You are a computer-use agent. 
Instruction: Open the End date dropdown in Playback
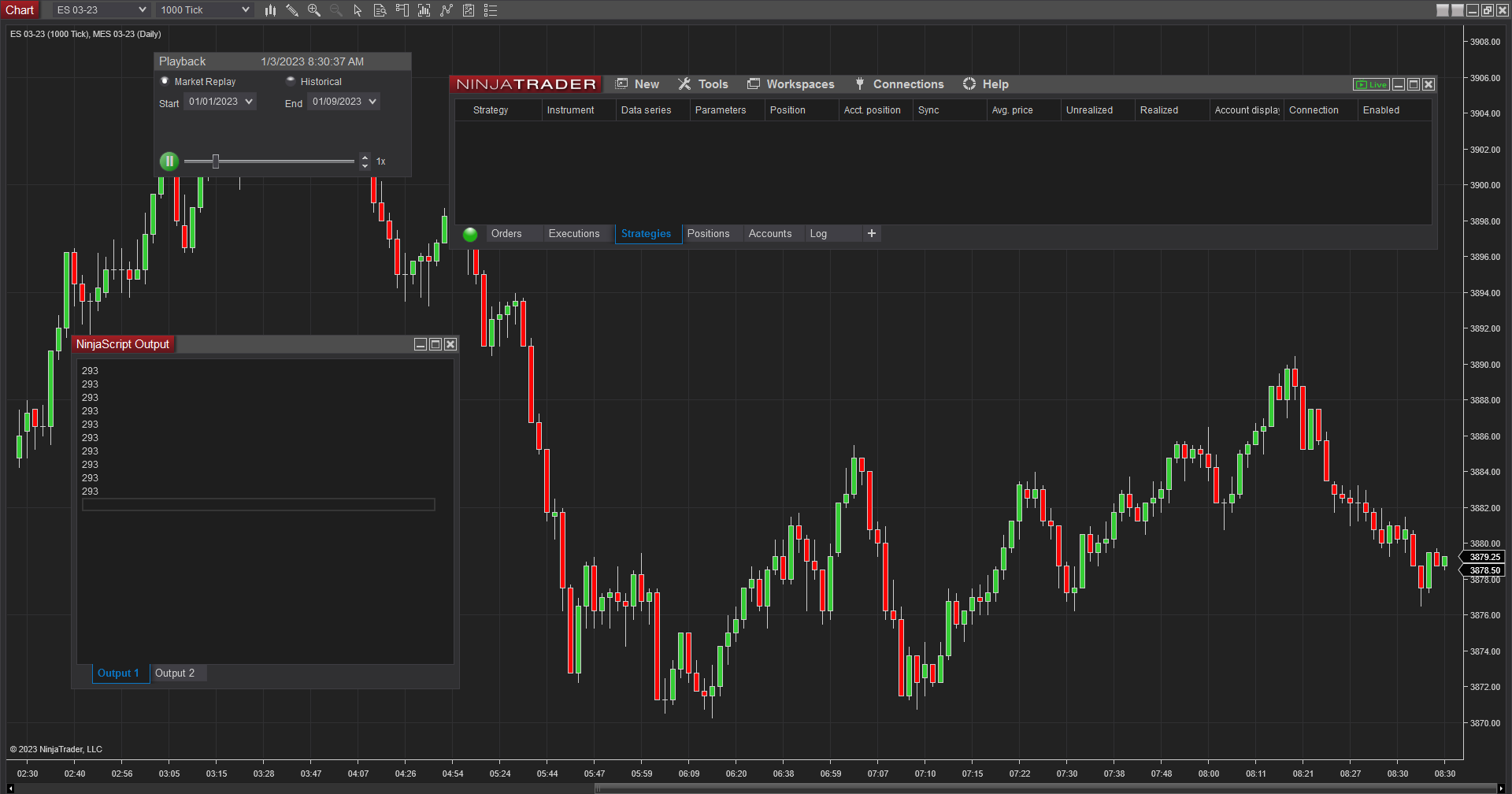coord(344,102)
